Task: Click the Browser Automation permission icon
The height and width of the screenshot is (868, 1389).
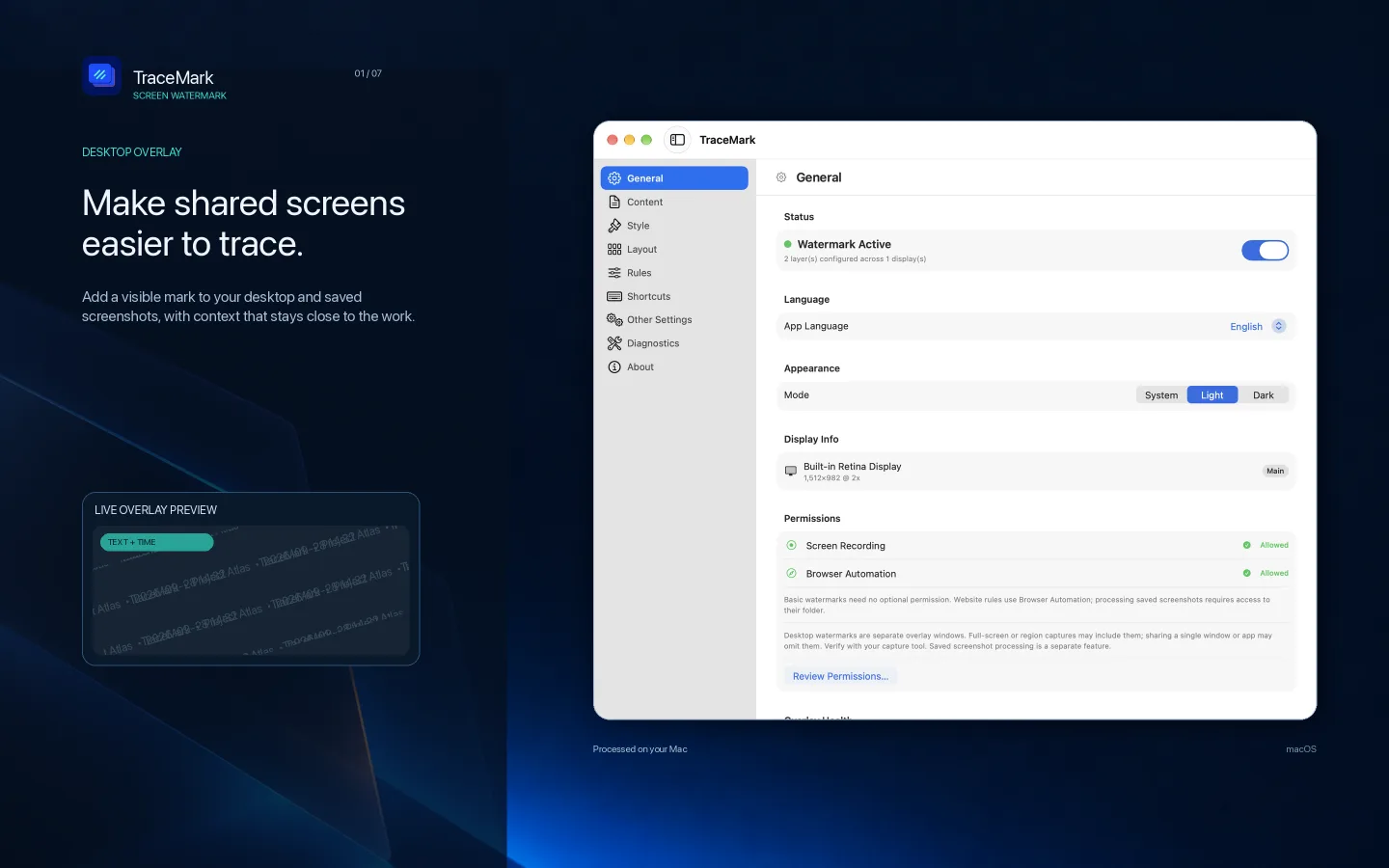Action: (791, 573)
